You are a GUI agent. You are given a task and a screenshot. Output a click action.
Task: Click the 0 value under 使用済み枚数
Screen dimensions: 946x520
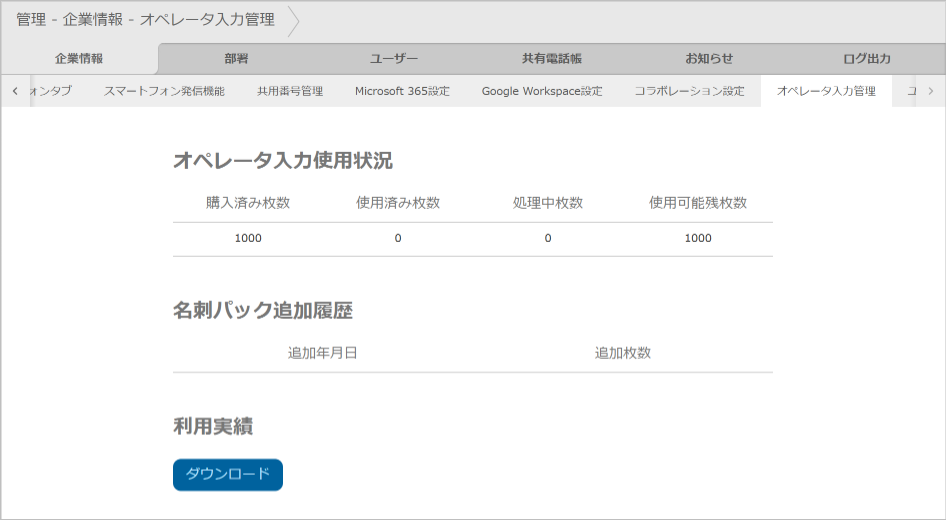[398, 238]
